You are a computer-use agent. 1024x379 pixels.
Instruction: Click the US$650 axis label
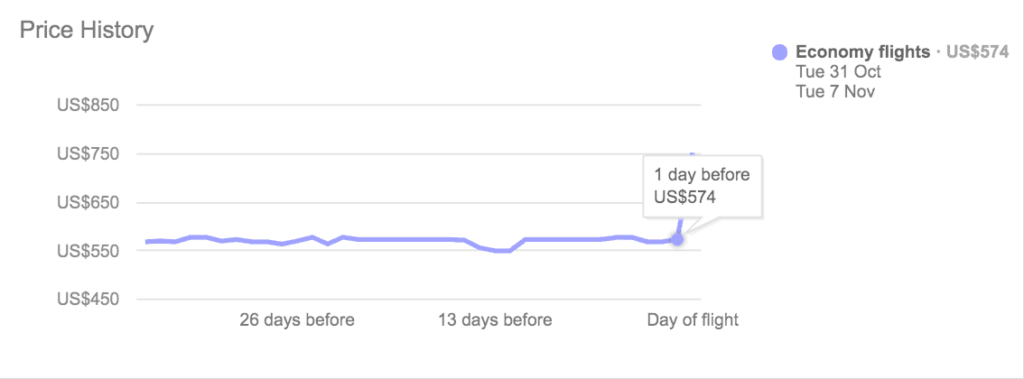point(88,203)
